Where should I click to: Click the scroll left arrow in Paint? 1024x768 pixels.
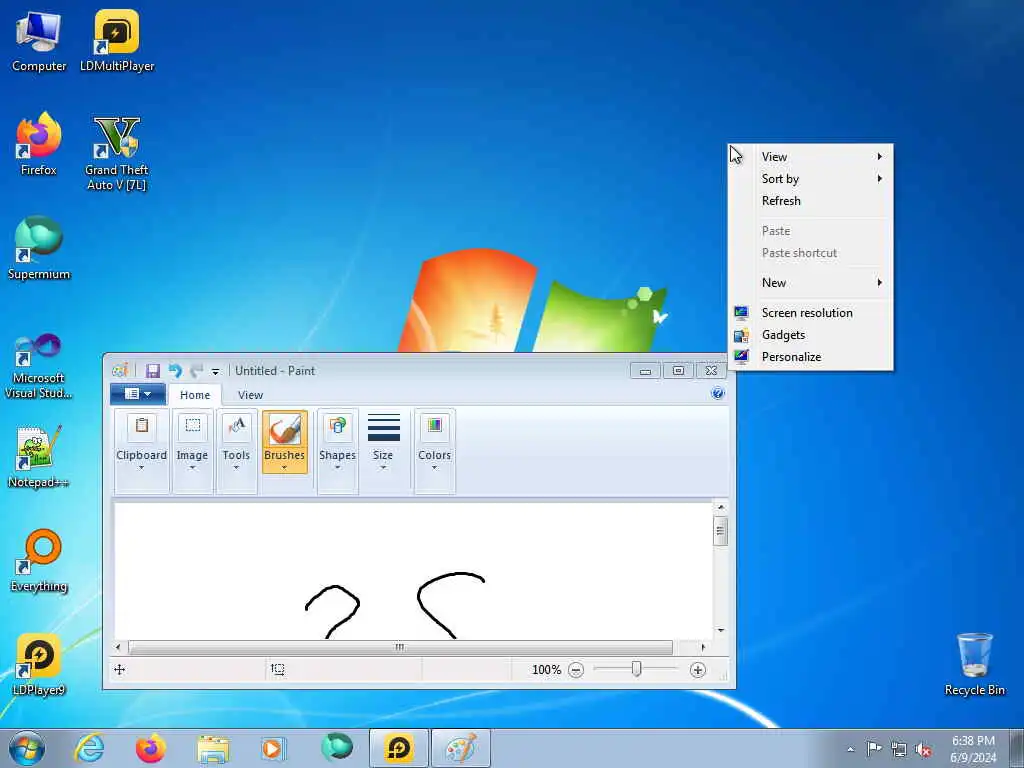[118, 647]
